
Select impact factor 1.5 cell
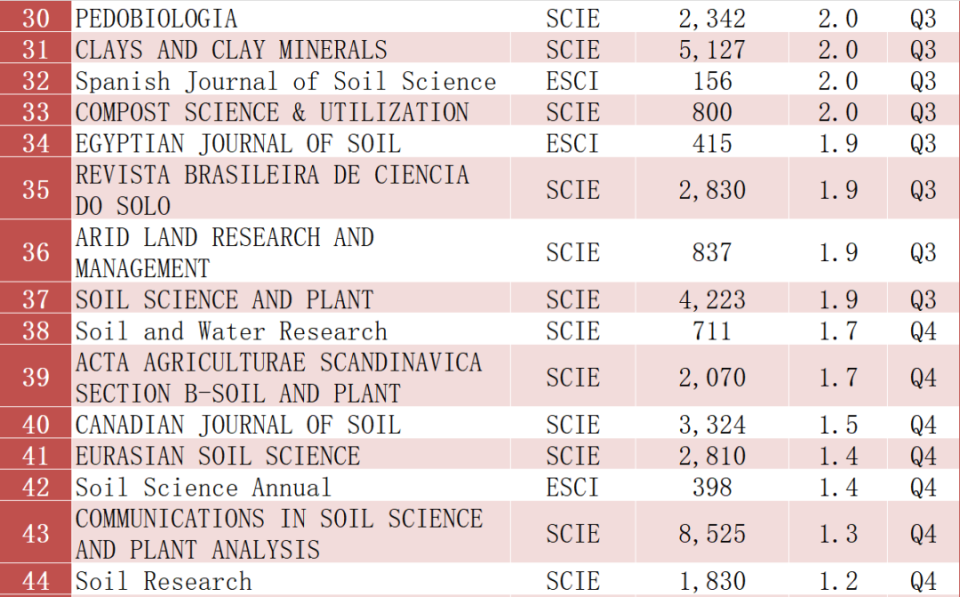[838, 424]
